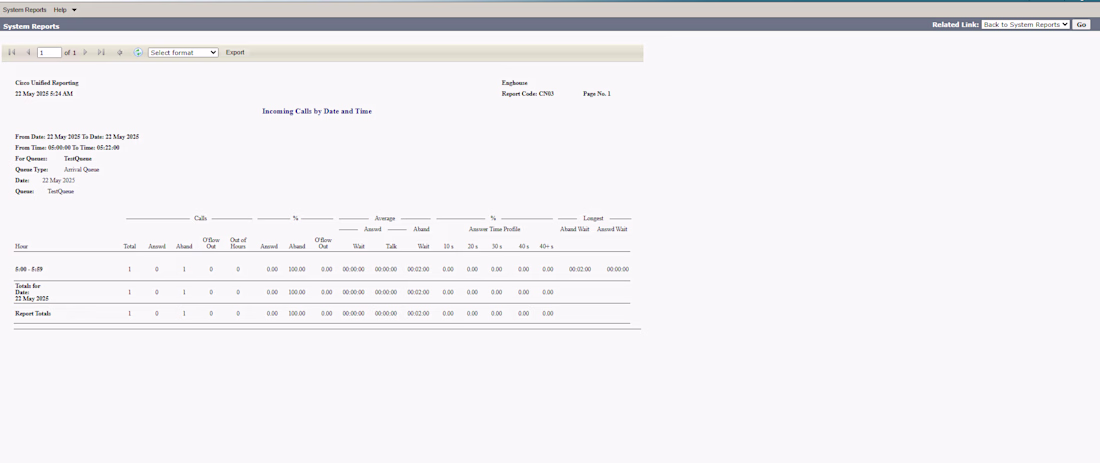The height and width of the screenshot is (463, 1100).
Task: Click the From Time line
Action: click(x=67, y=148)
